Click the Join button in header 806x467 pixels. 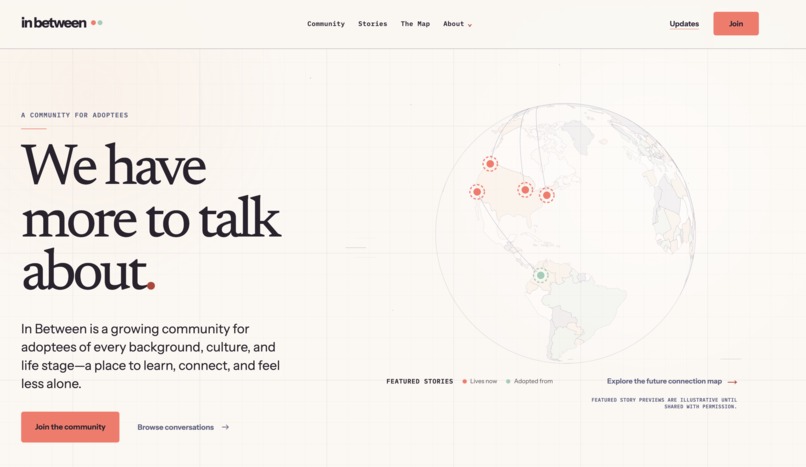pos(736,24)
